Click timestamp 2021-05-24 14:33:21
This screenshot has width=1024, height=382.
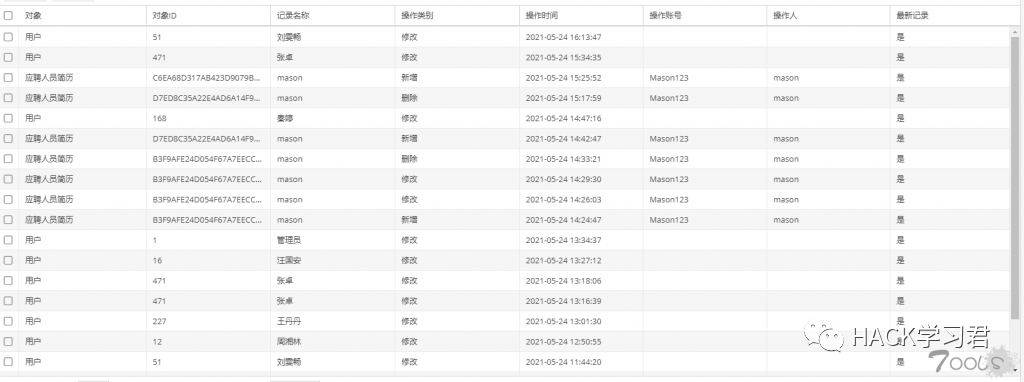pyautogui.click(x=564, y=159)
